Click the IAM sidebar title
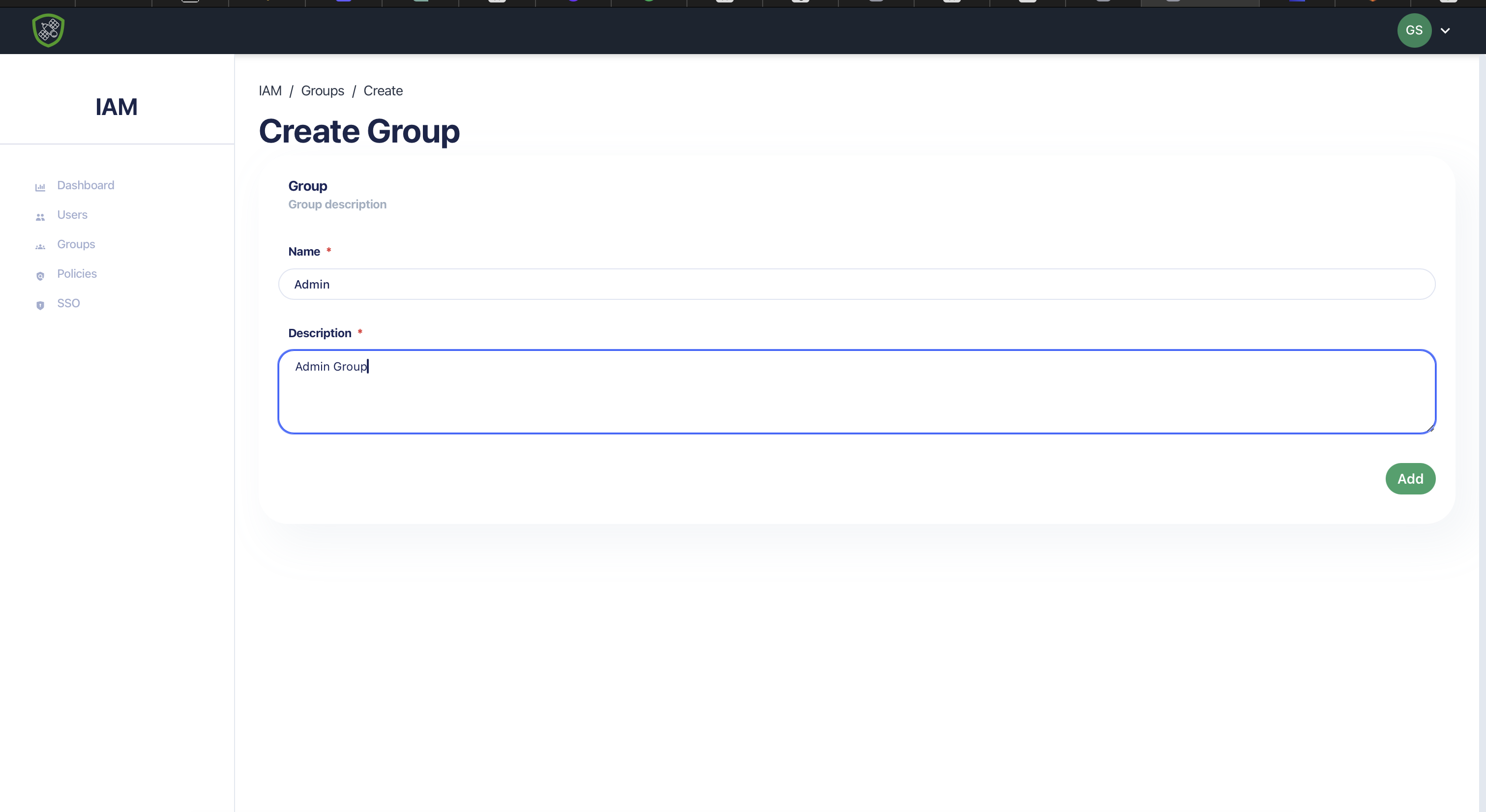Viewport: 1486px width, 812px height. coord(117,107)
